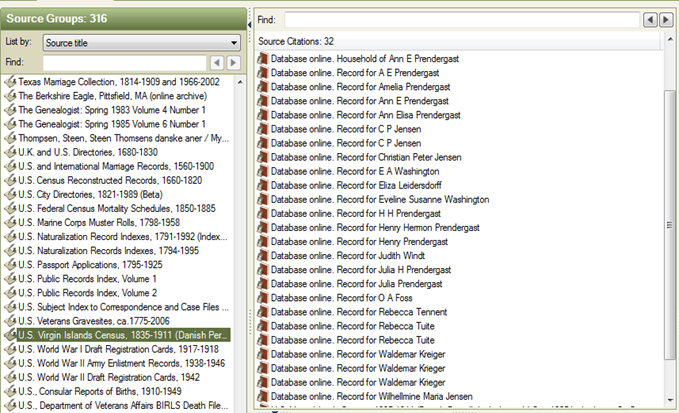
Task: Click Source Groups list scrollbar up arrow
Action: pos(240,82)
